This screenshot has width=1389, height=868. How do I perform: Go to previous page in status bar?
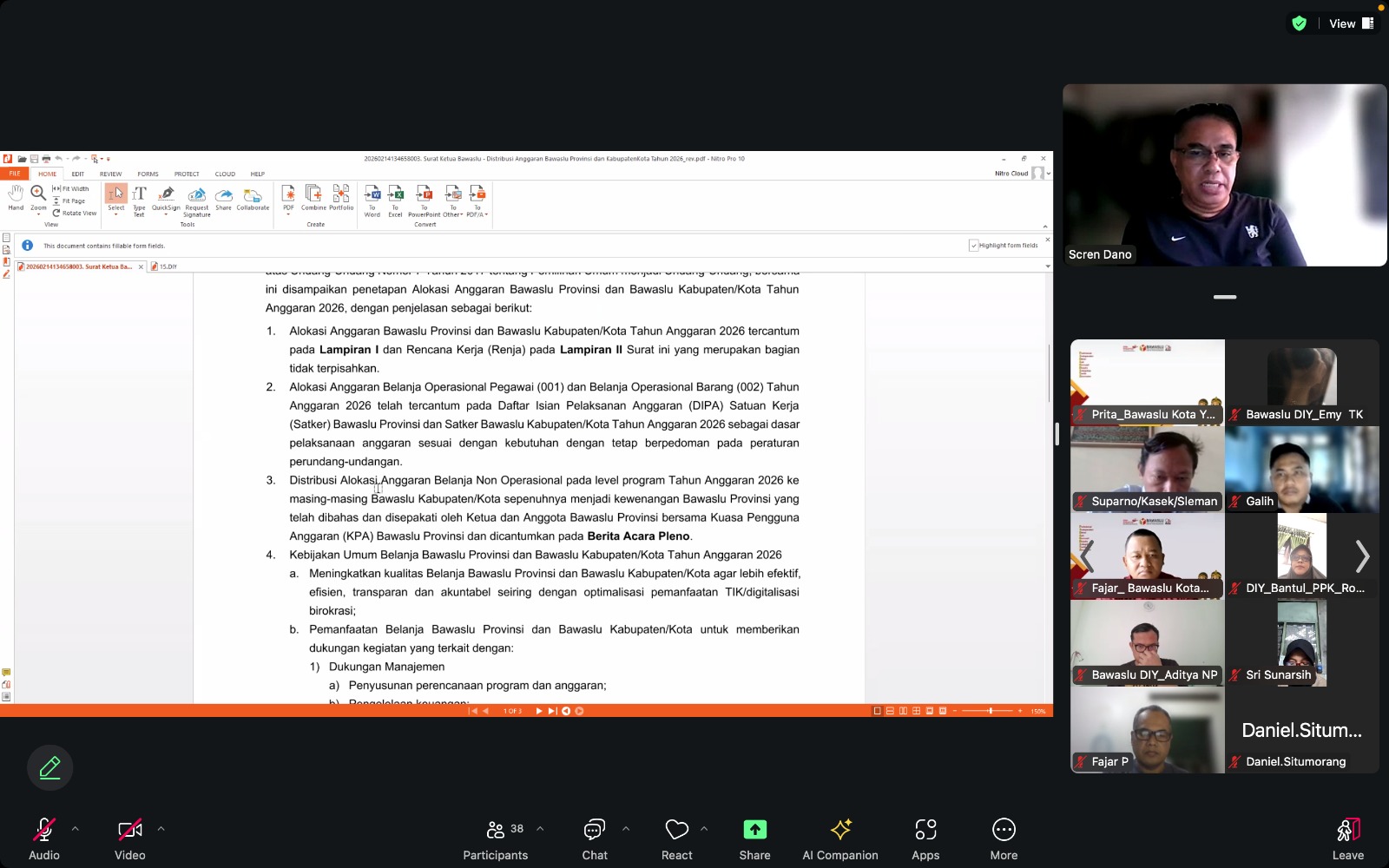[485, 711]
